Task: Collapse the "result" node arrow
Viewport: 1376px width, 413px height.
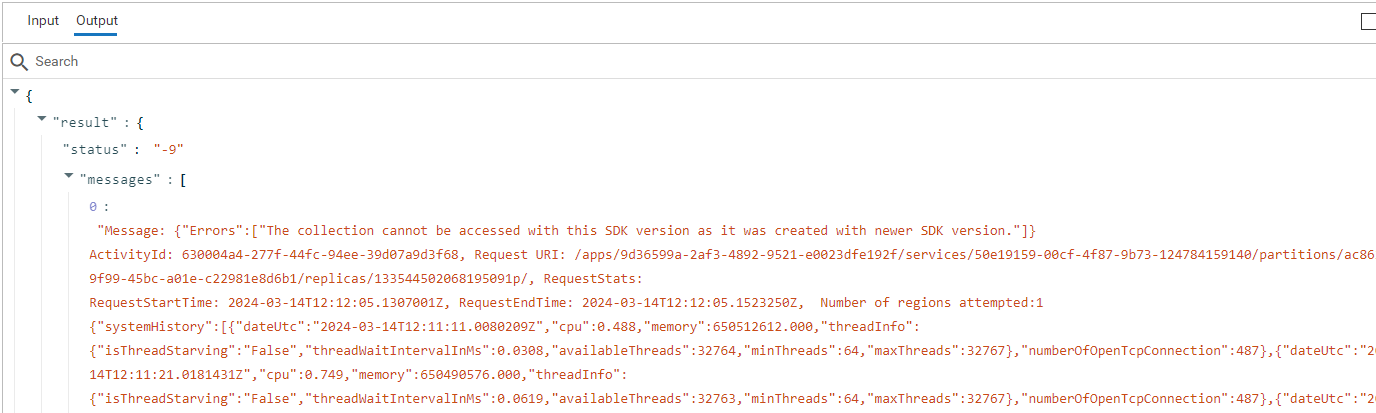Action: [x=41, y=119]
